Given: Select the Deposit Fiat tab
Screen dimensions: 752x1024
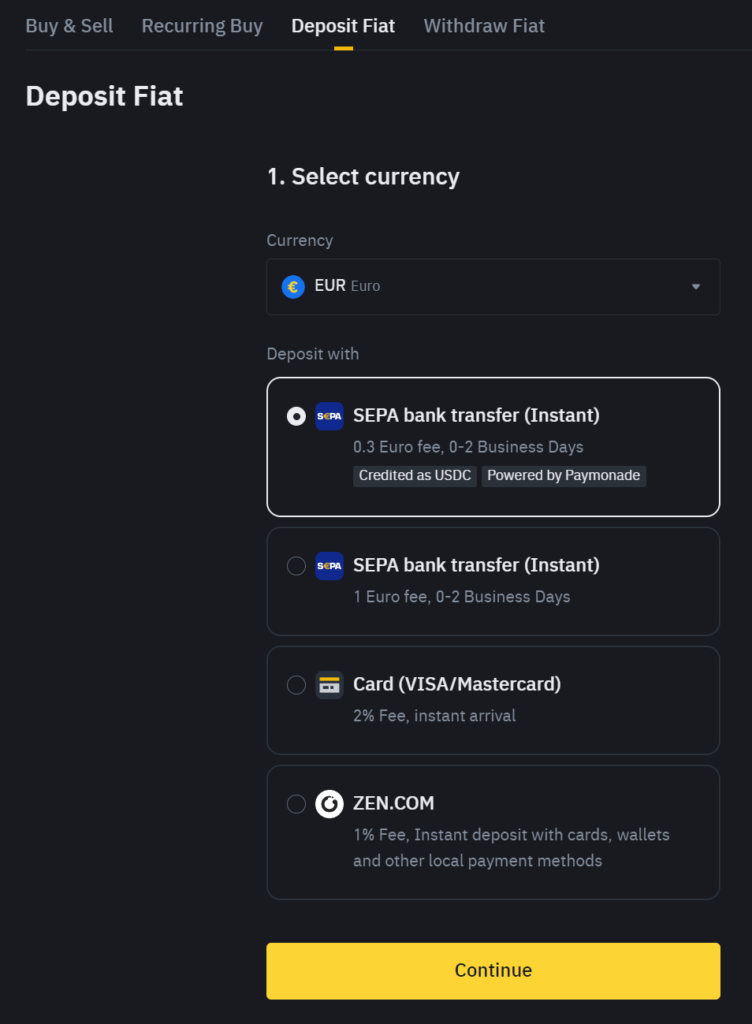Looking at the screenshot, I should point(343,26).
